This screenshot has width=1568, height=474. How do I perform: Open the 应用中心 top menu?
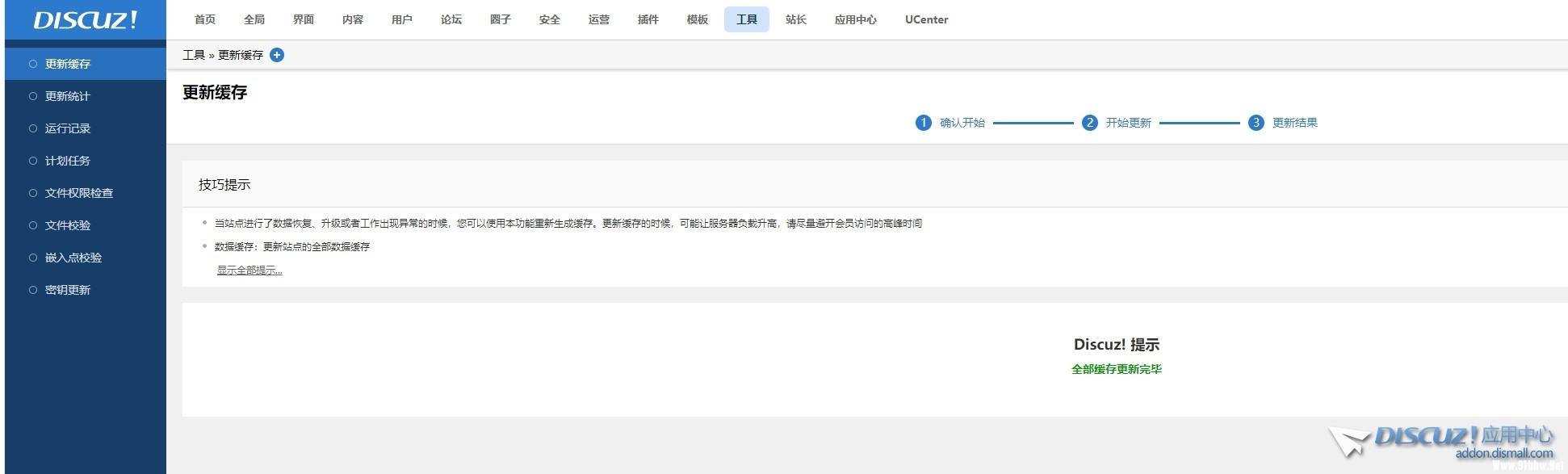[x=855, y=19]
